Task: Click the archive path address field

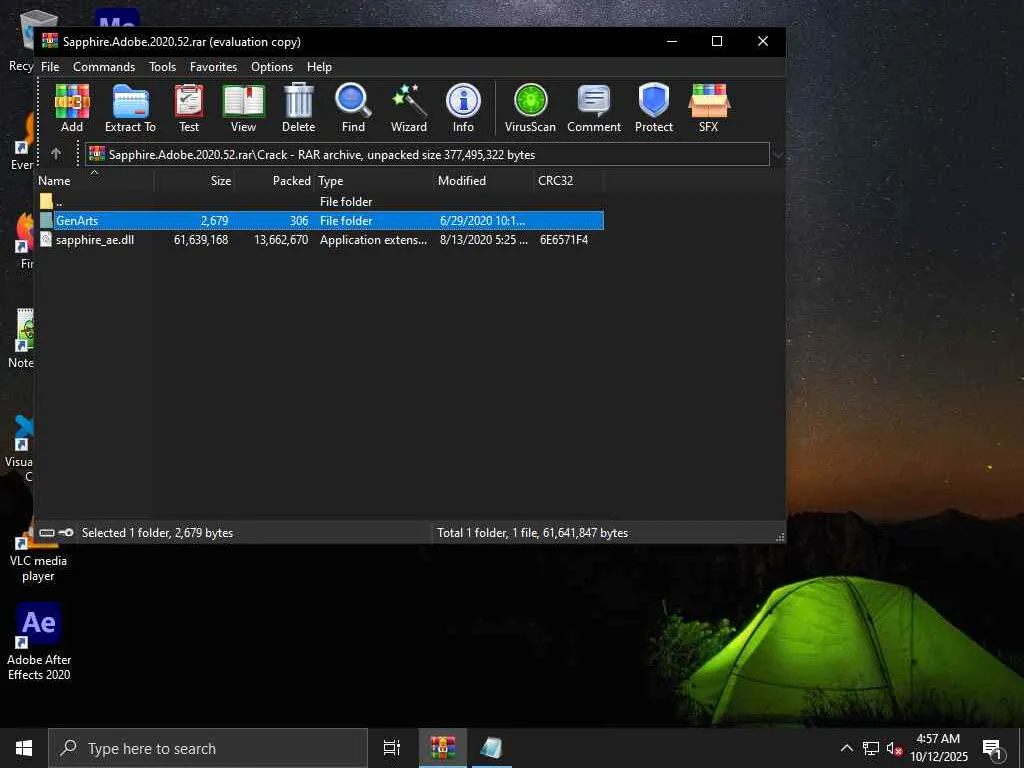Action: pos(427,155)
